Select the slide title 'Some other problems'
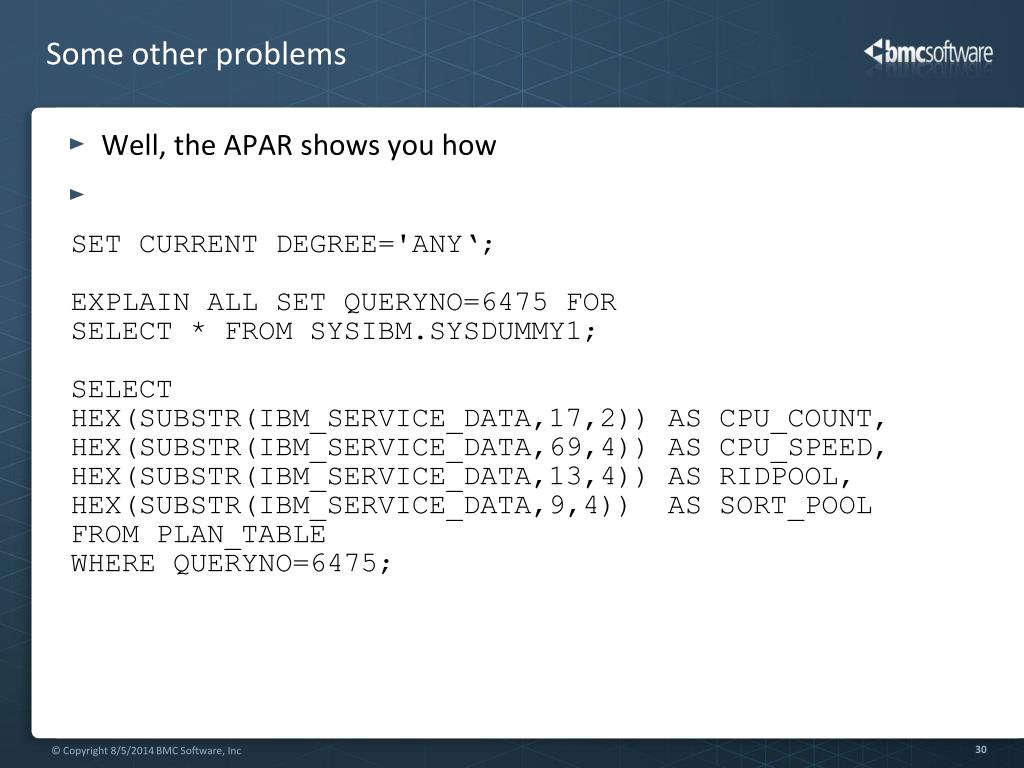The width and height of the screenshot is (1024, 768). [x=196, y=54]
